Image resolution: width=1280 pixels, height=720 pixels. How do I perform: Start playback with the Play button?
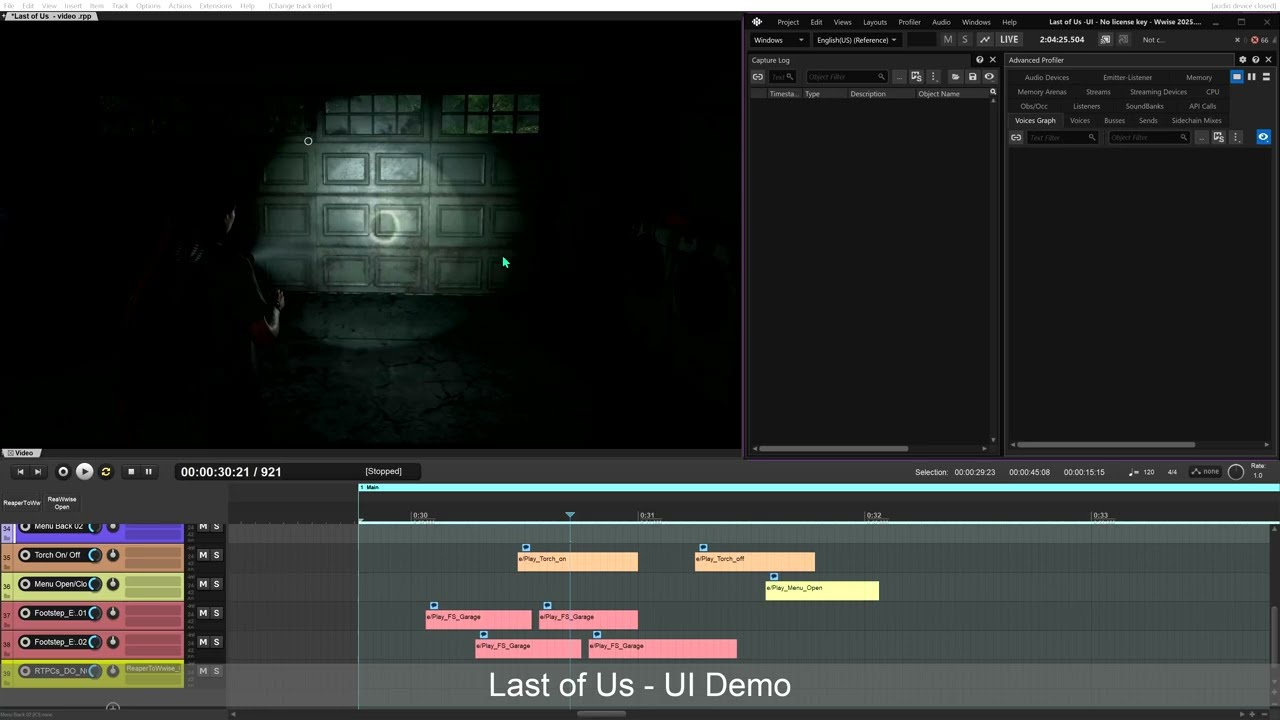84,472
